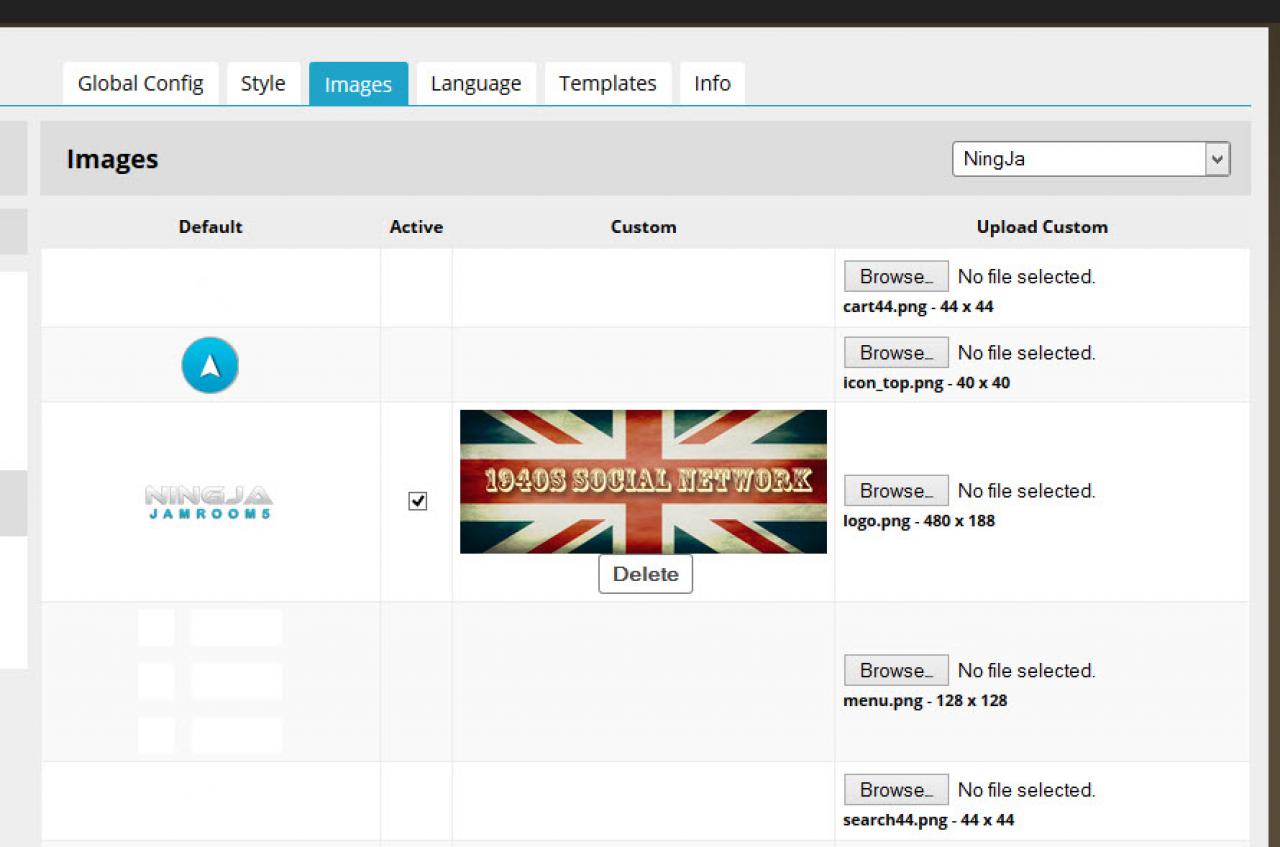Open the NingJa skin dropdown

click(1090, 159)
